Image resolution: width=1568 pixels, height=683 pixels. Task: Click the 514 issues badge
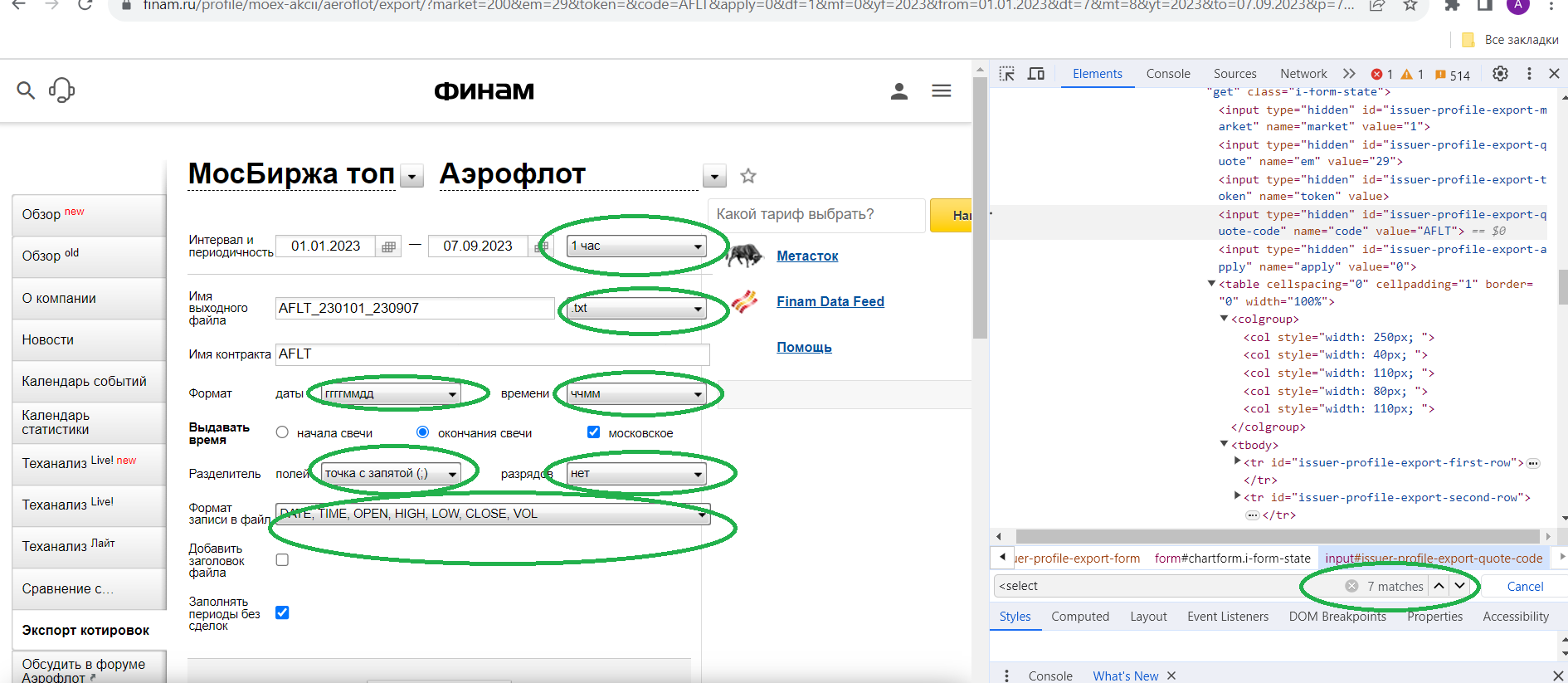point(1453,75)
